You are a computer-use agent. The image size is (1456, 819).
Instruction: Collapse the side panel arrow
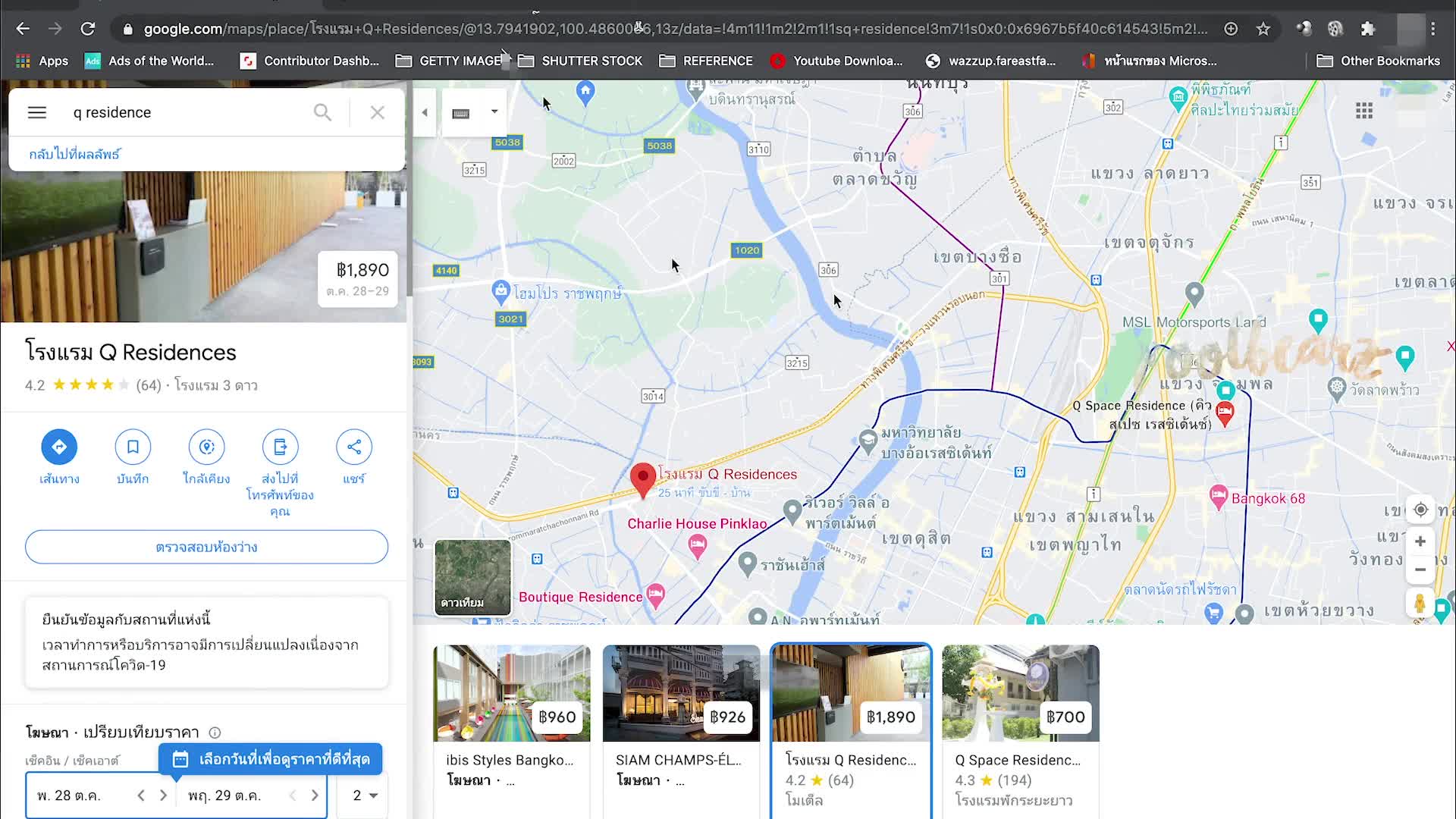click(x=425, y=112)
